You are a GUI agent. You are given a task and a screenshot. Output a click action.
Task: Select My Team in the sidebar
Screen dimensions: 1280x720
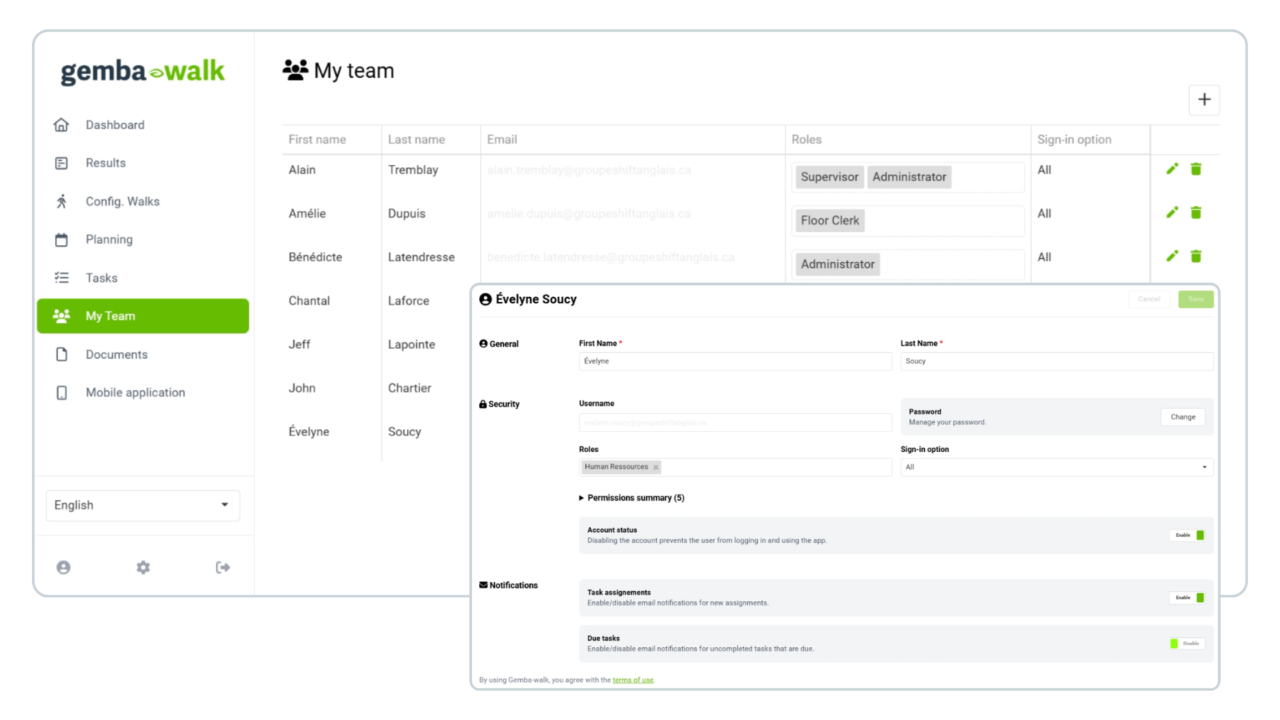point(112,315)
